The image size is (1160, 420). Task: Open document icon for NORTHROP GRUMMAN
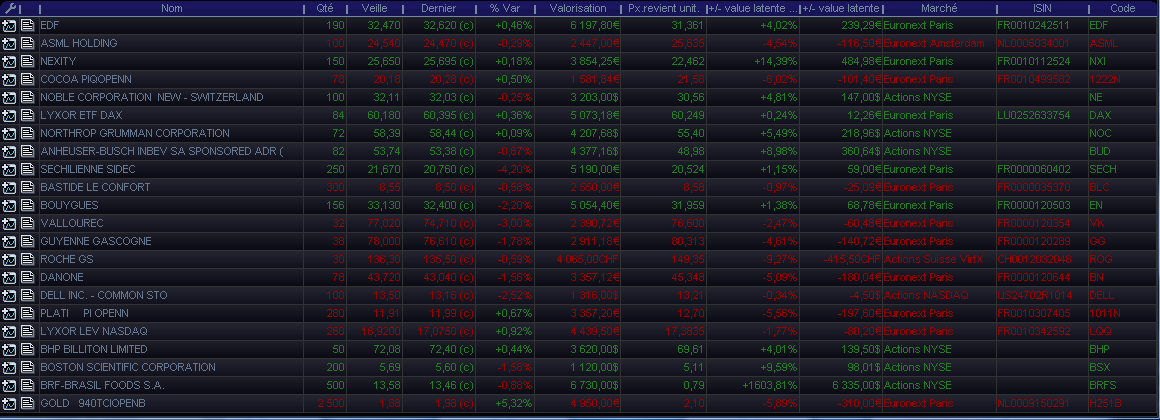click(28, 133)
